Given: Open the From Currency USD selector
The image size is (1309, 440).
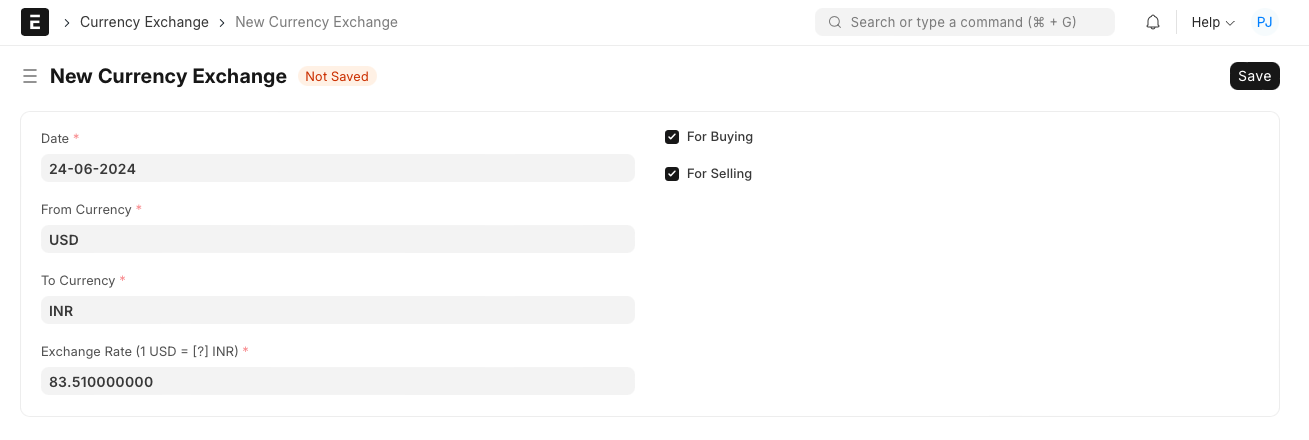Looking at the screenshot, I should point(337,239).
